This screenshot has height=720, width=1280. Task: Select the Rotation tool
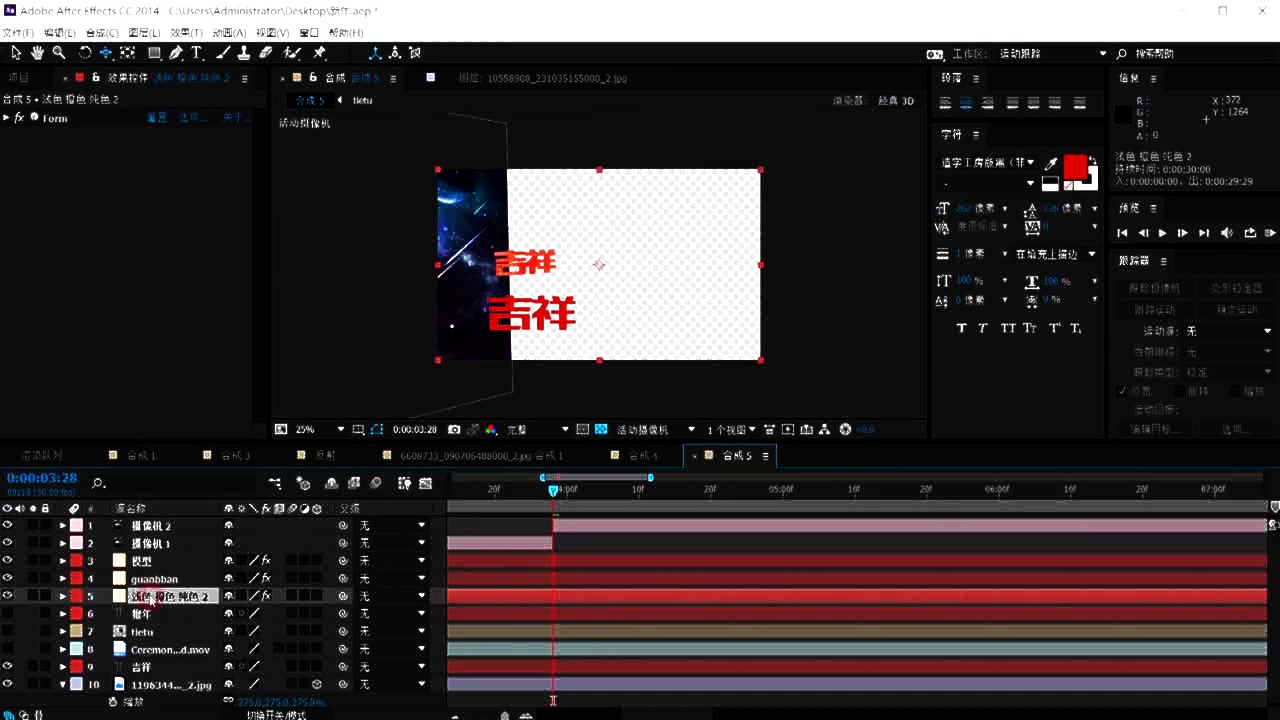click(x=85, y=53)
